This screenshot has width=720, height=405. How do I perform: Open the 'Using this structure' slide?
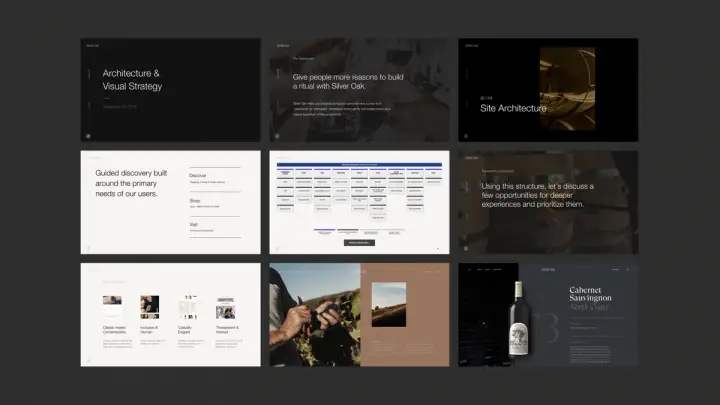(x=548, y=202)
